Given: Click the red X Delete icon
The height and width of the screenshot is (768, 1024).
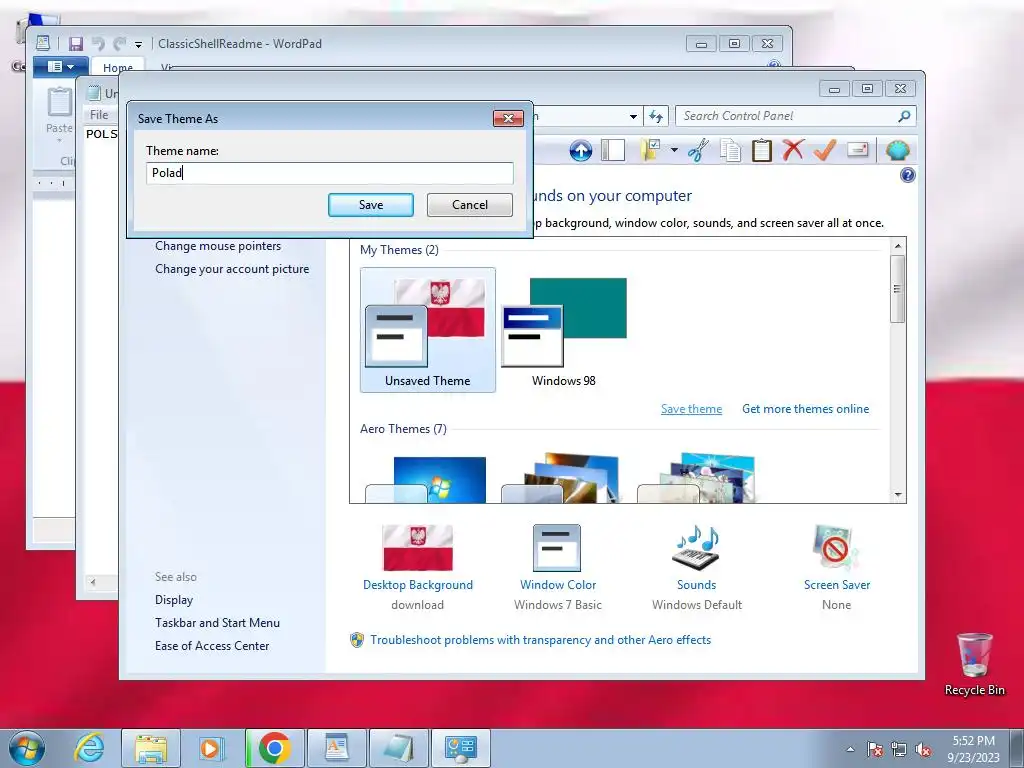Looking at the screenshot, I should 793,150.
